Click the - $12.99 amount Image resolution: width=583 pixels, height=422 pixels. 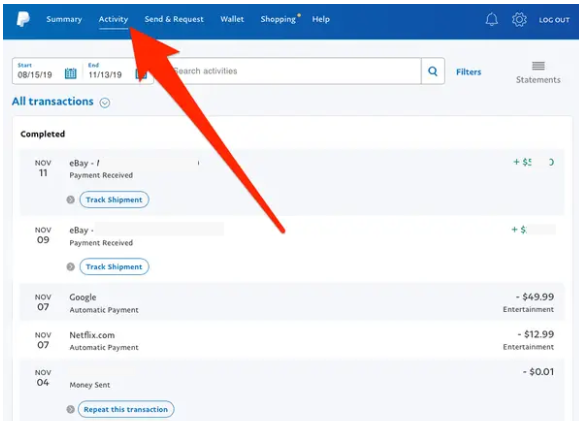pyautogui.click(x=535, y=334)
